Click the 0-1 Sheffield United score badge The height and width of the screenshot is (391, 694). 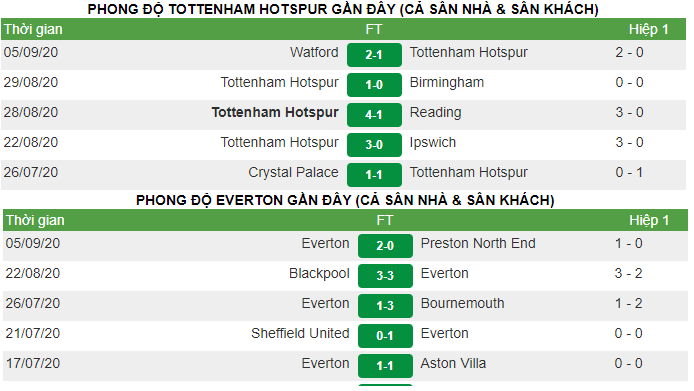(x=385, y=336)
